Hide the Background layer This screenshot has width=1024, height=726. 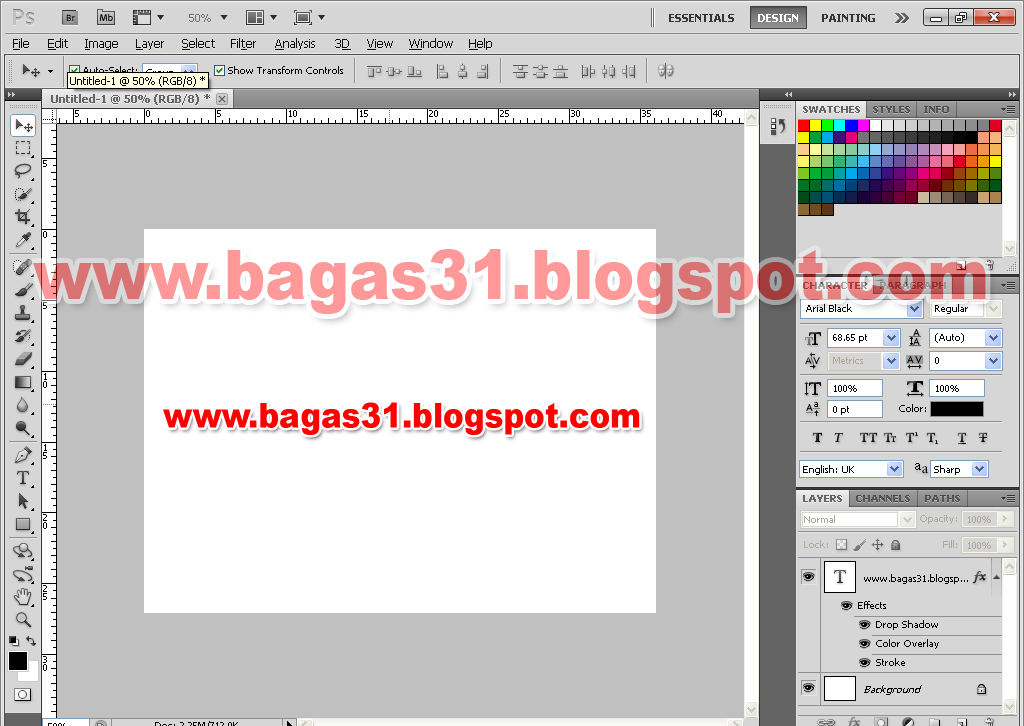808,688
